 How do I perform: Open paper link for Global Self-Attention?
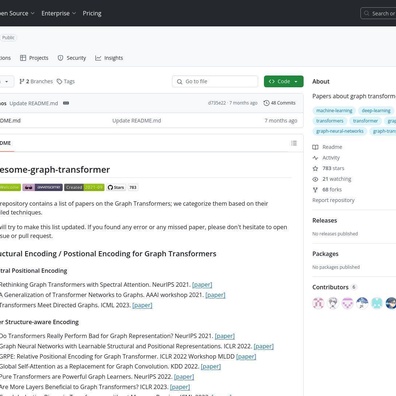211,367
